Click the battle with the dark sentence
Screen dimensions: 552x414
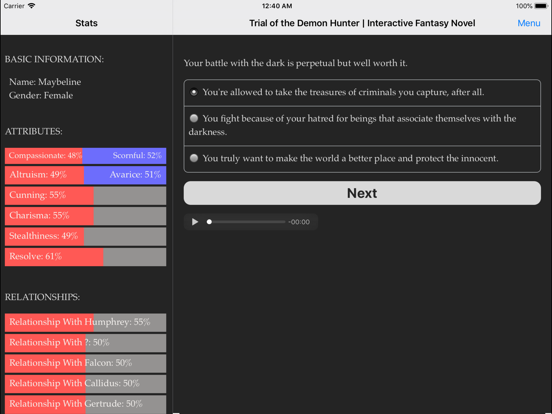[295, 63]
